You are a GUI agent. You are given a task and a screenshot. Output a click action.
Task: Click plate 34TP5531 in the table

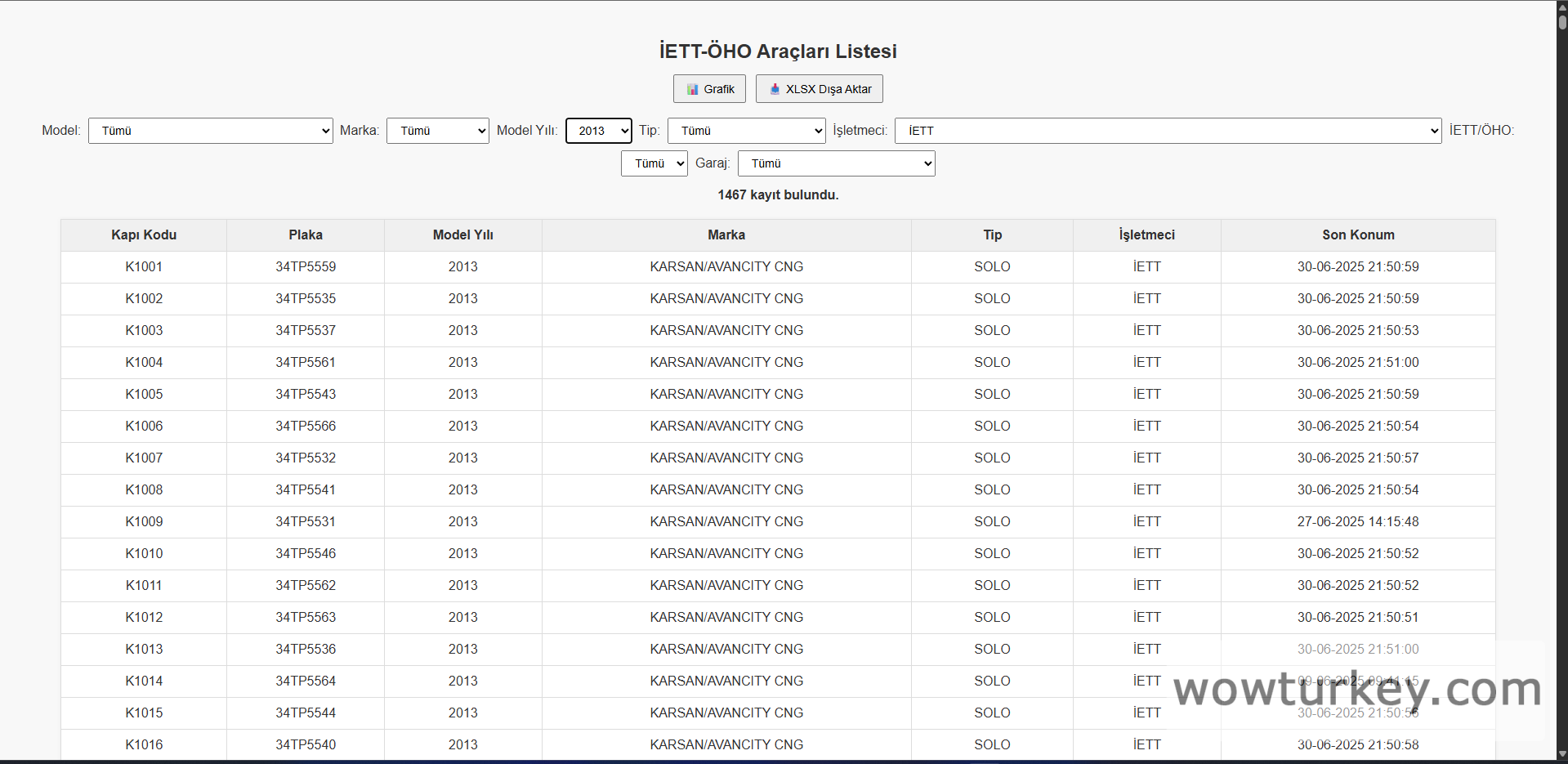click(x=306, y=522)
